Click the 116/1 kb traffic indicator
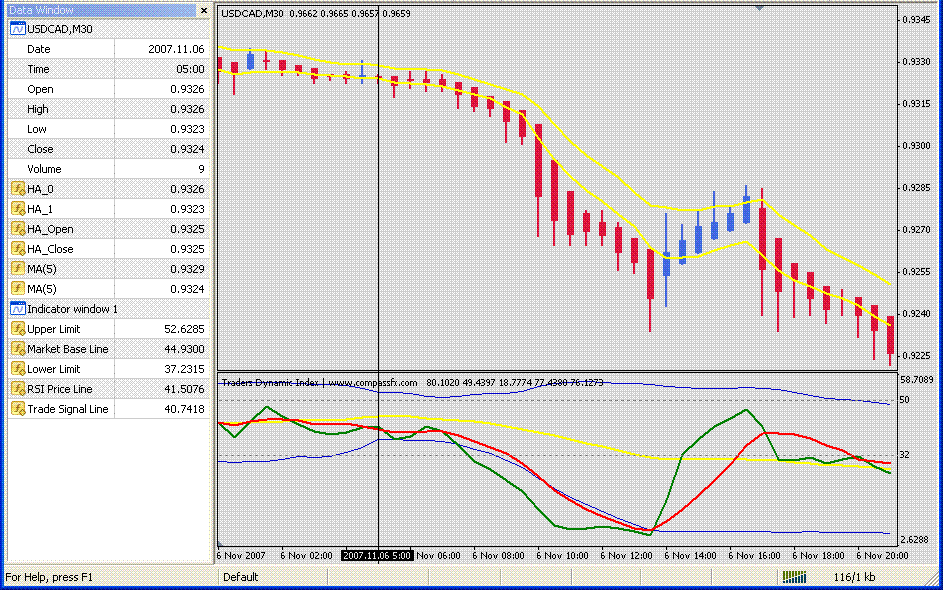Image resolution: width=943 pixels, height=590 pixels. tap(854, 577)
